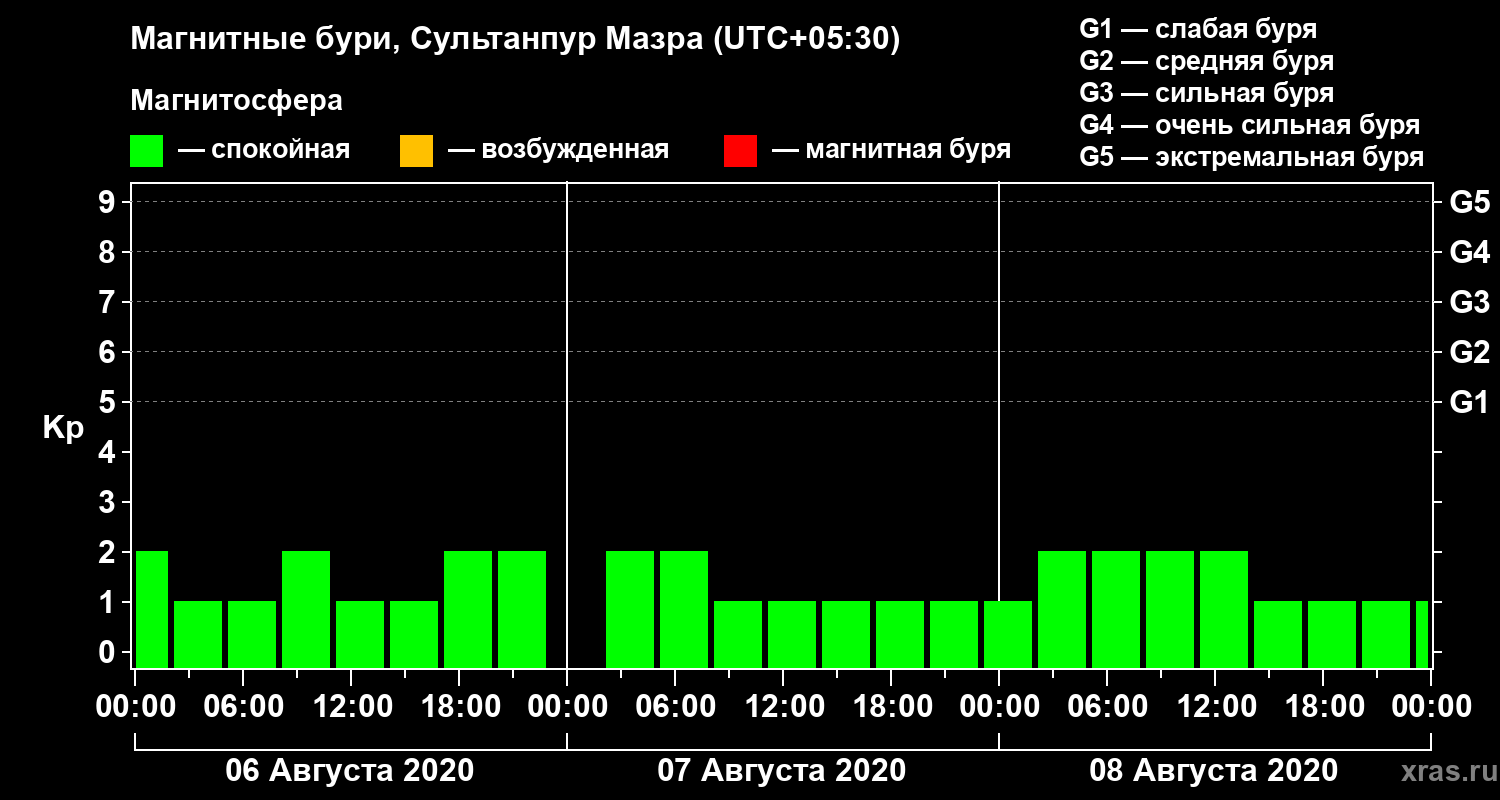Click the 06 Августа 2020 date label
The image size is (1500, 800).
pyautogui.click(x=350, y=771)
